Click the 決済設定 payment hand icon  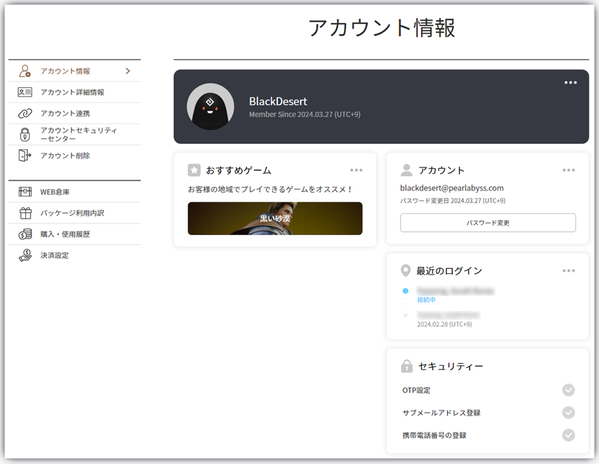[x=25, y=255]
